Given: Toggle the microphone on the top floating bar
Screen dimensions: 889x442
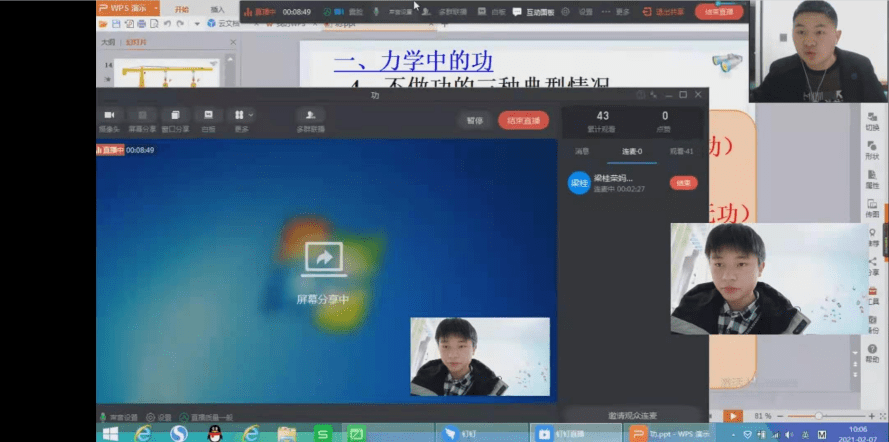Looking at the screenshot, I should 375,12.
